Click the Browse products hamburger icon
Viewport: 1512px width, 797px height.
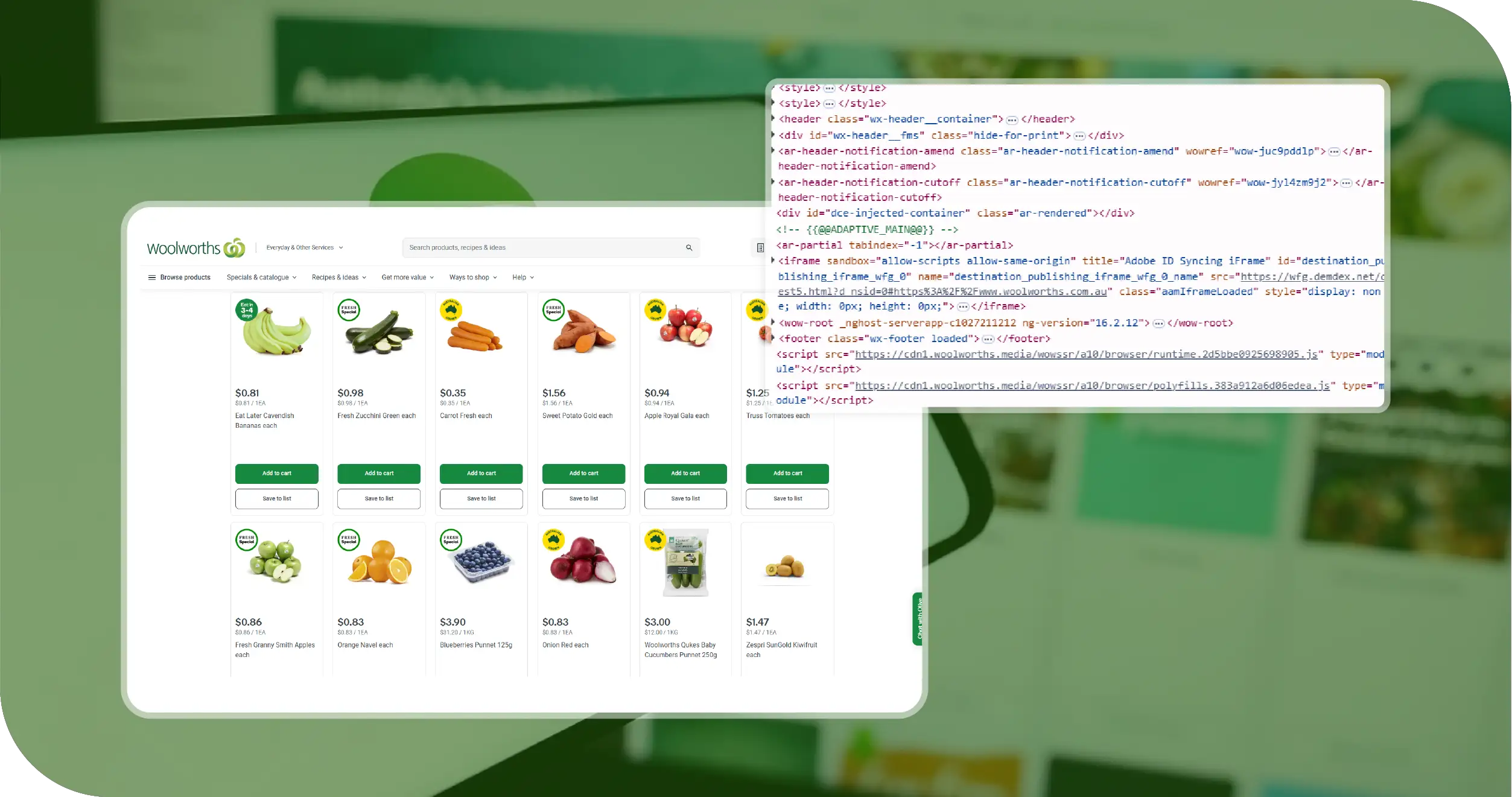click(x=152, y=278)
